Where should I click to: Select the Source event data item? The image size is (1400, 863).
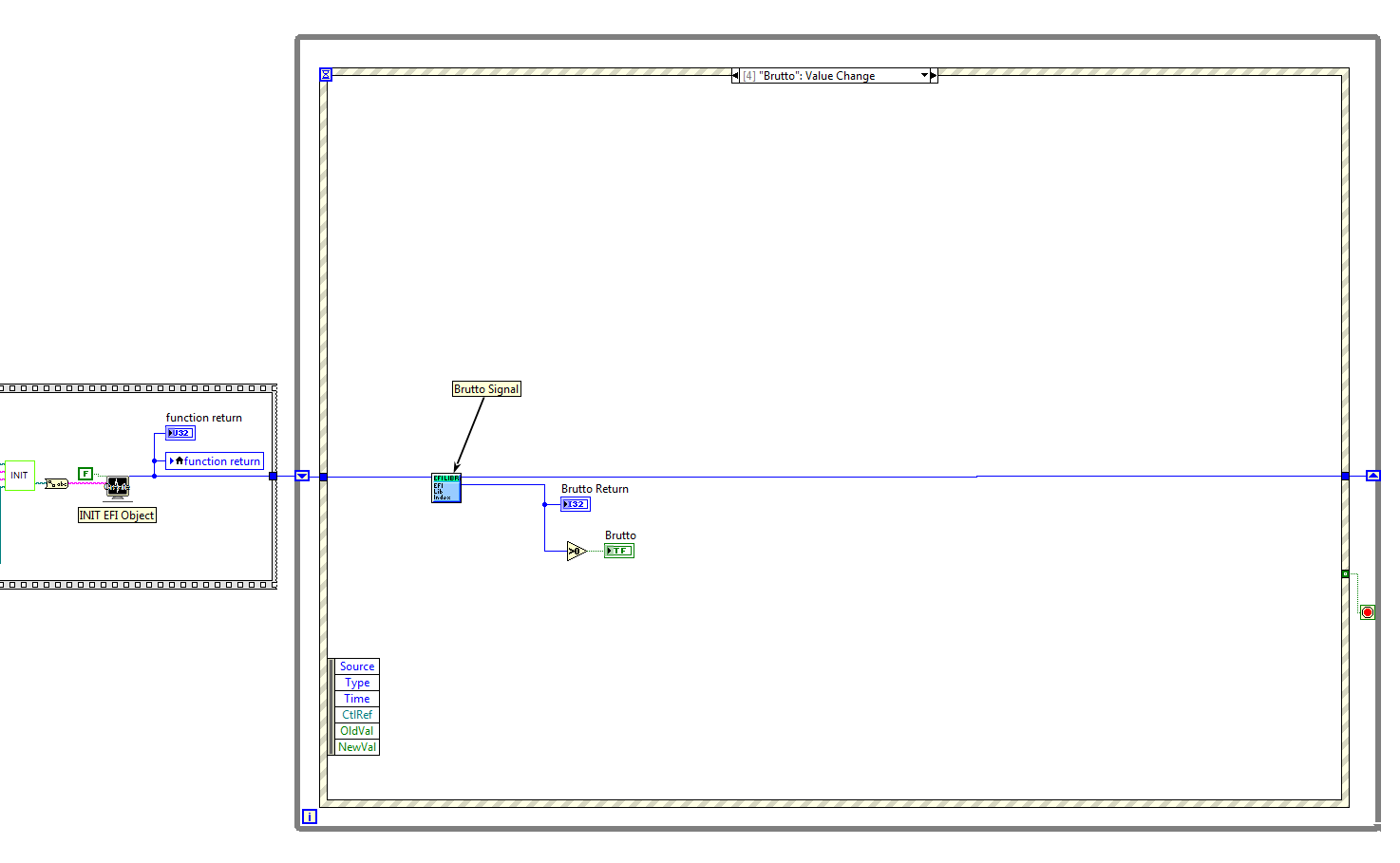(357, 666)
